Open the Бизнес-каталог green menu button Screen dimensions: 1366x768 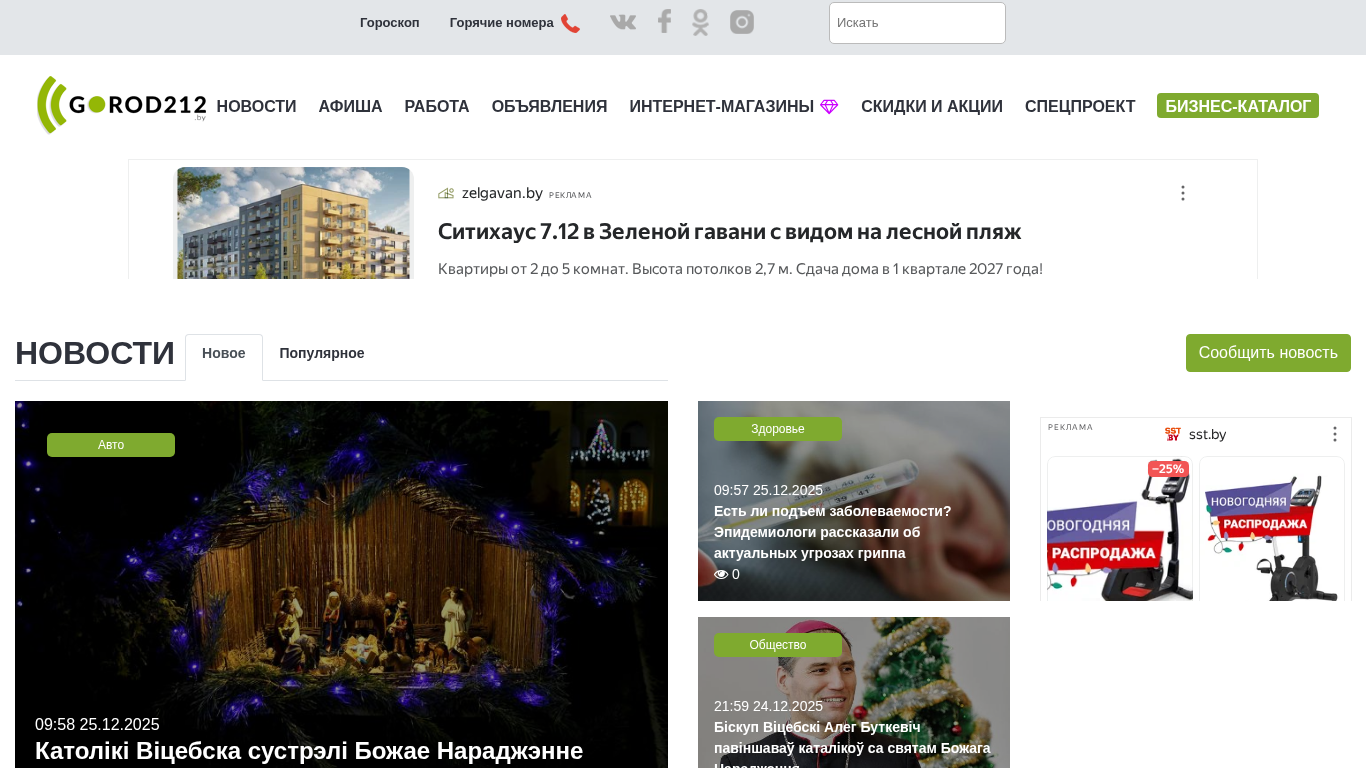[1238, 106]
